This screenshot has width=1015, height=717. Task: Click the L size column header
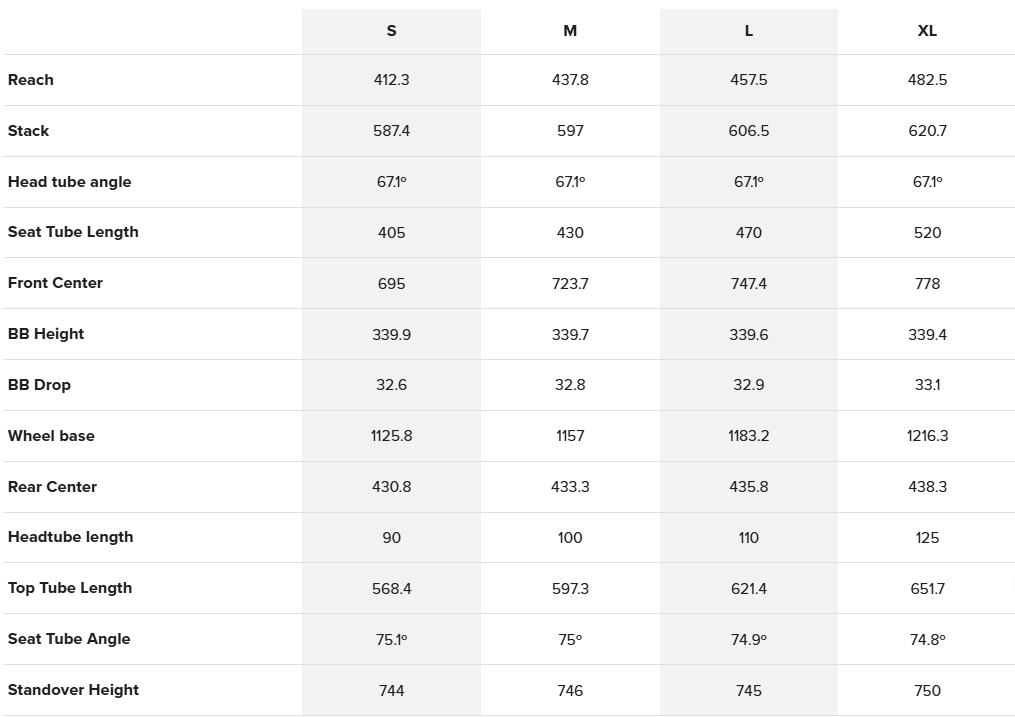[749, 31]
